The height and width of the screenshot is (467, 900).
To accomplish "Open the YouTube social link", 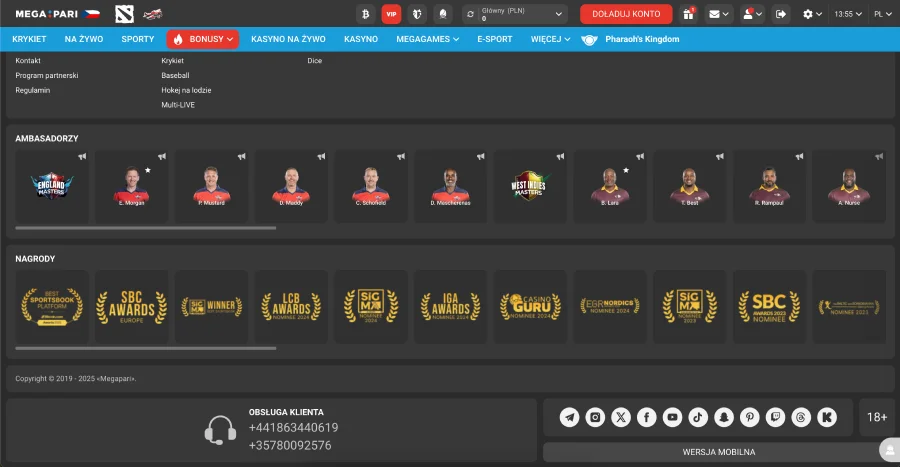I will point(672,417).
